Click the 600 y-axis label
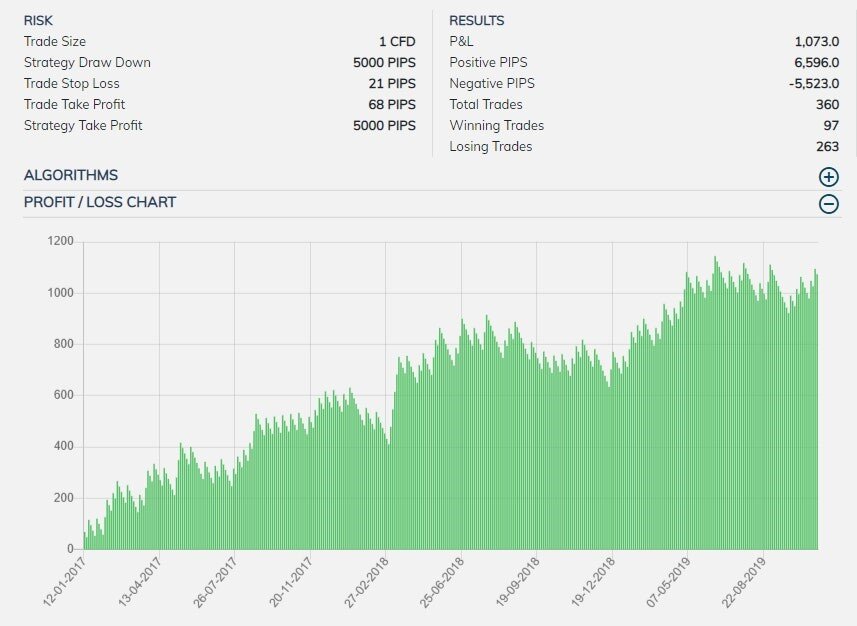The height and width of the screenshot is (626, 857). coord(63,395)
